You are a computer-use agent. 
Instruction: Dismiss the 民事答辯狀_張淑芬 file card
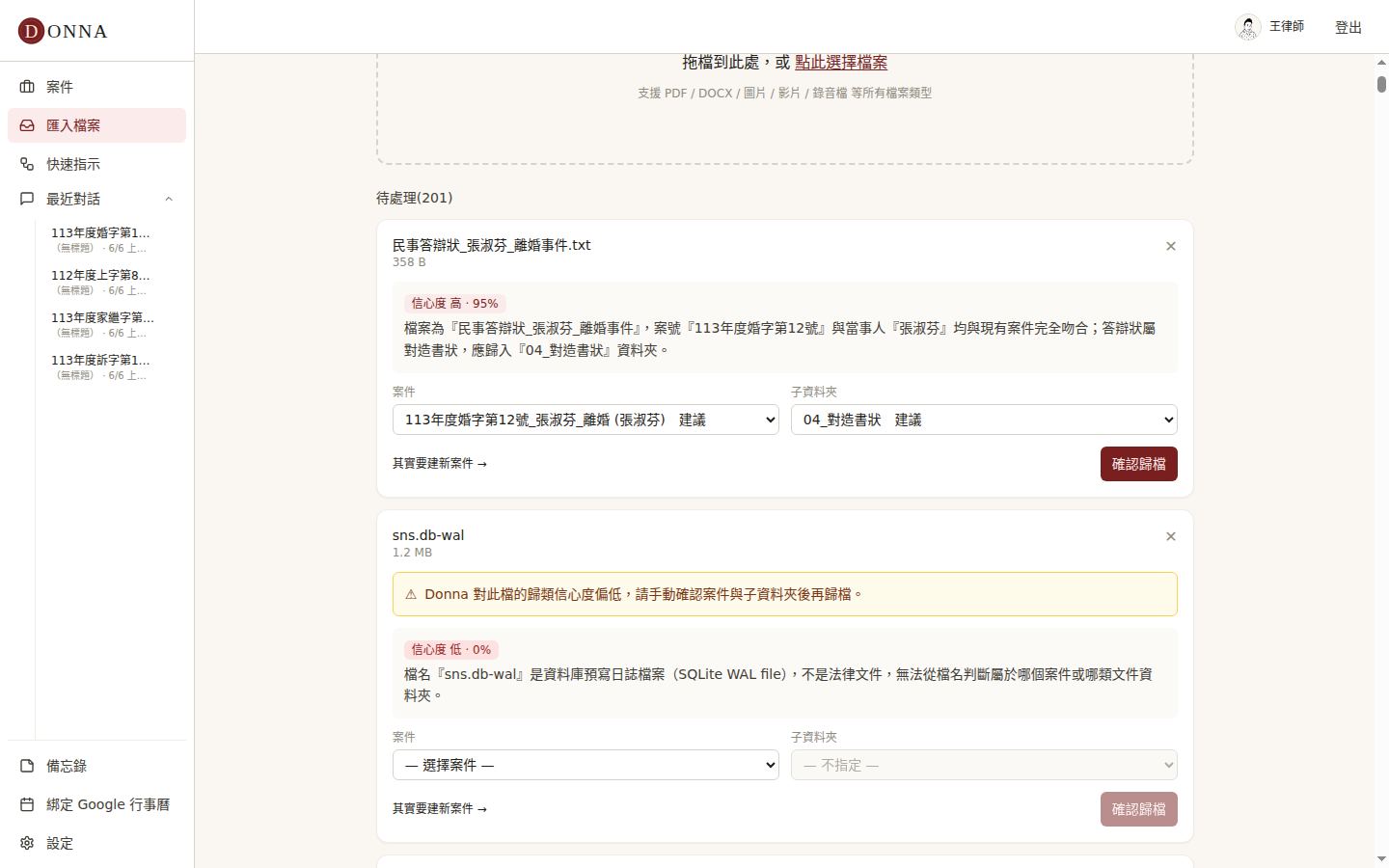click(x=1171, y=246)
